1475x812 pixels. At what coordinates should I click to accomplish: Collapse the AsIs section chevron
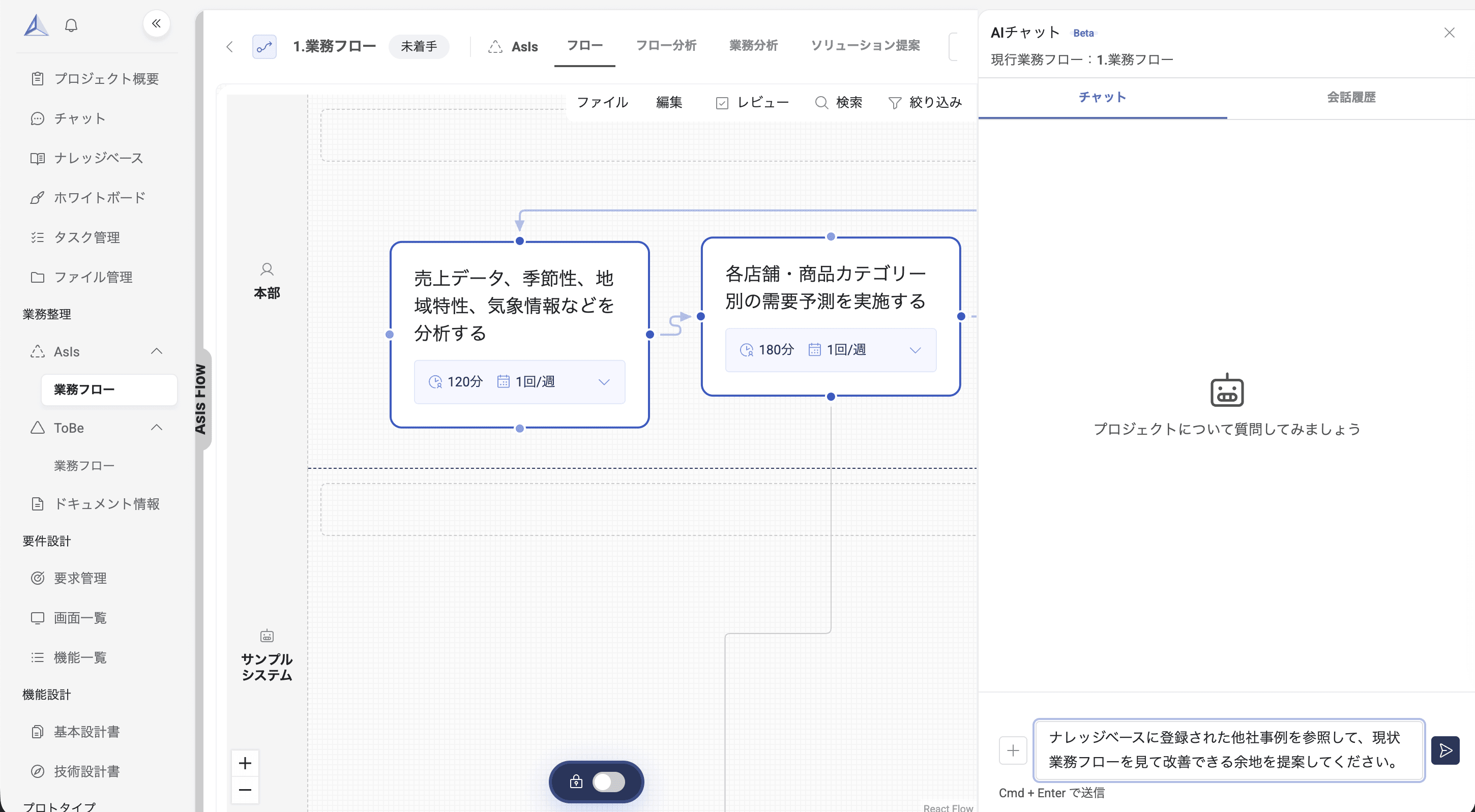[156, 351]
